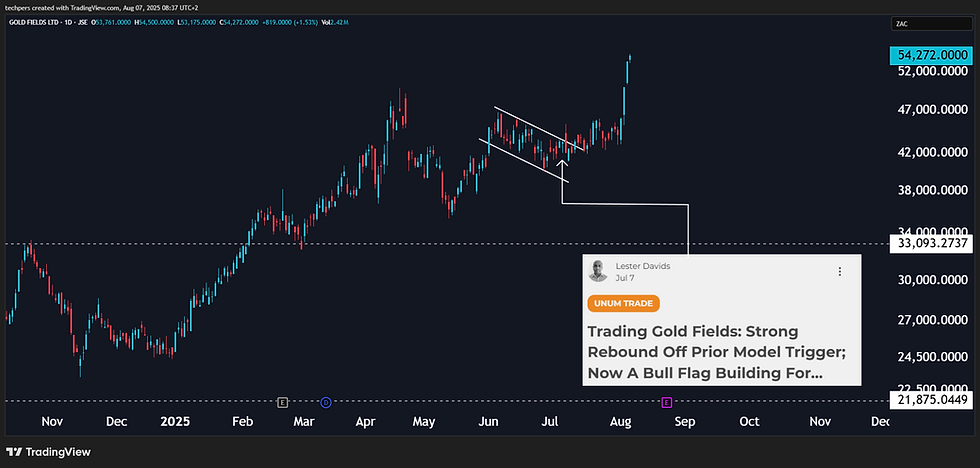Click the Vol 2.42M reading
980x468 pixels.
(x=335, y=22)
